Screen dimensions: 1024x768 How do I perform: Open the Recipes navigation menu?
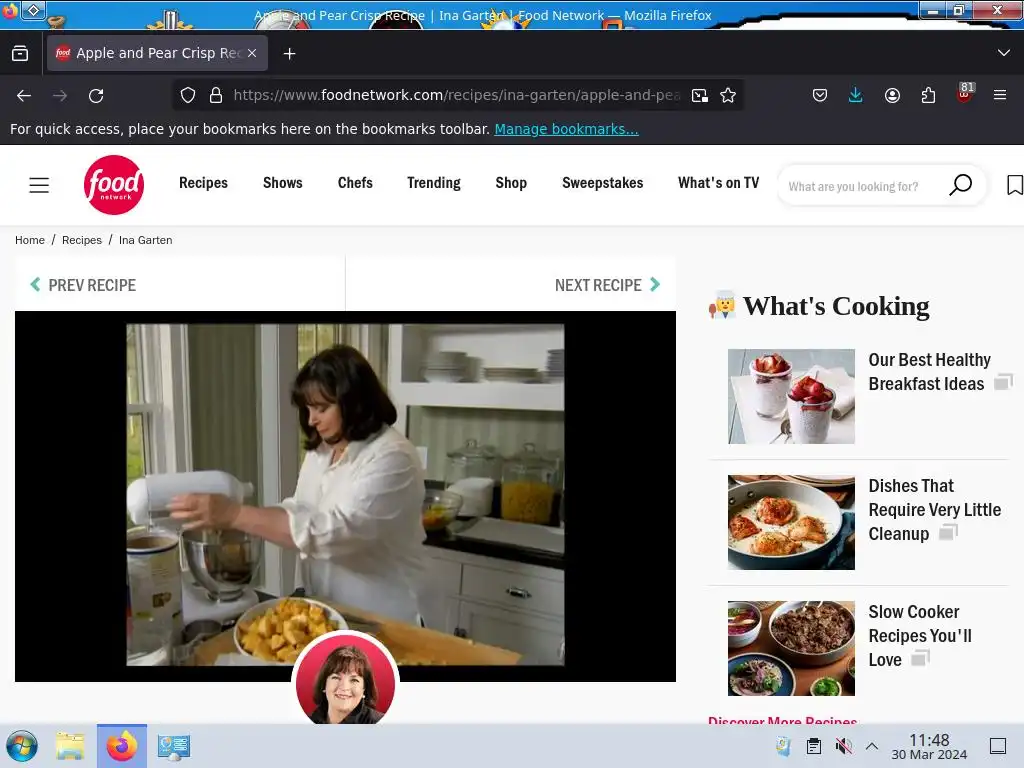(203, 183)
